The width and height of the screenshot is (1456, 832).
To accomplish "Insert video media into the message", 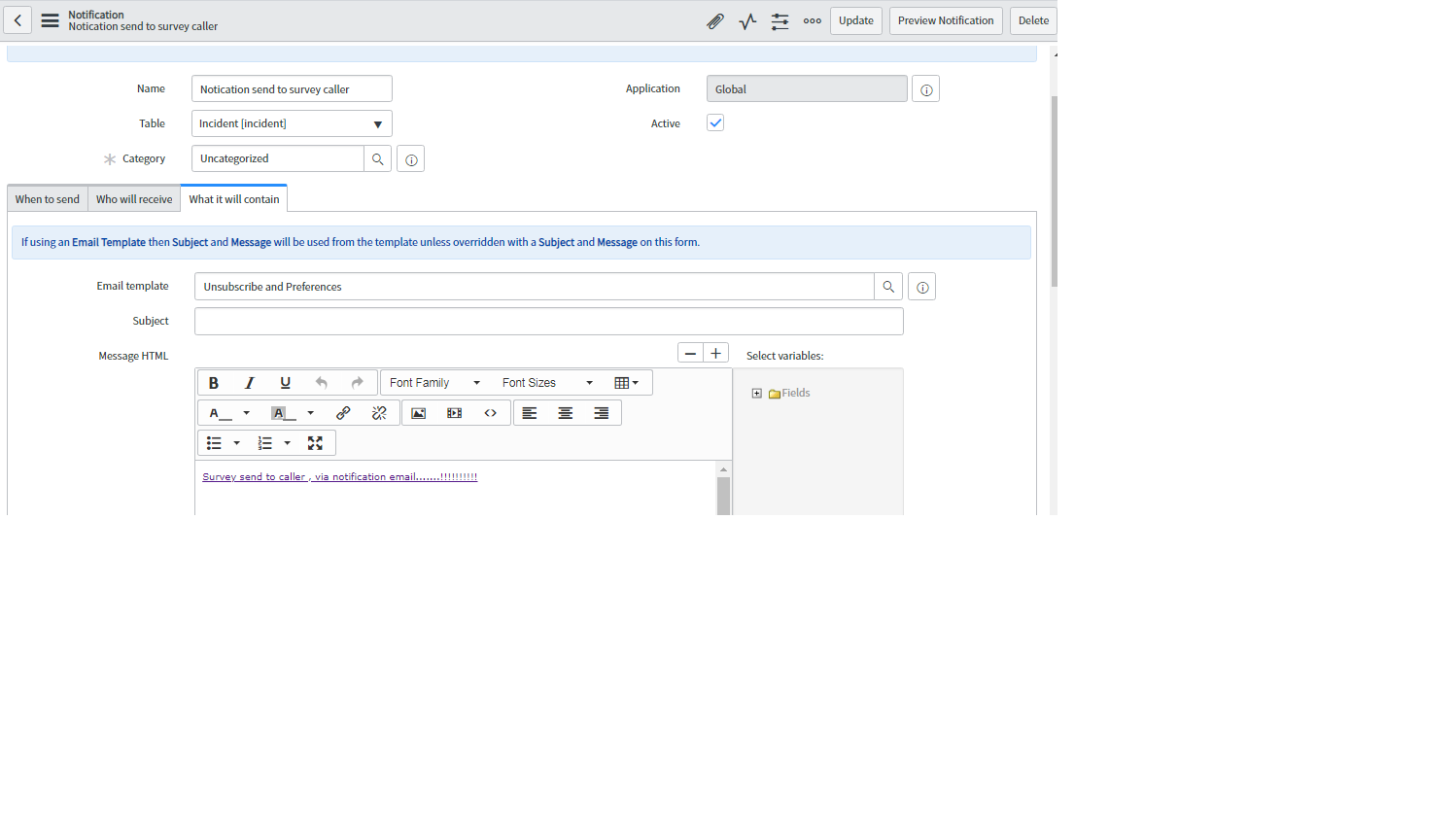I will tap(454, 413).
